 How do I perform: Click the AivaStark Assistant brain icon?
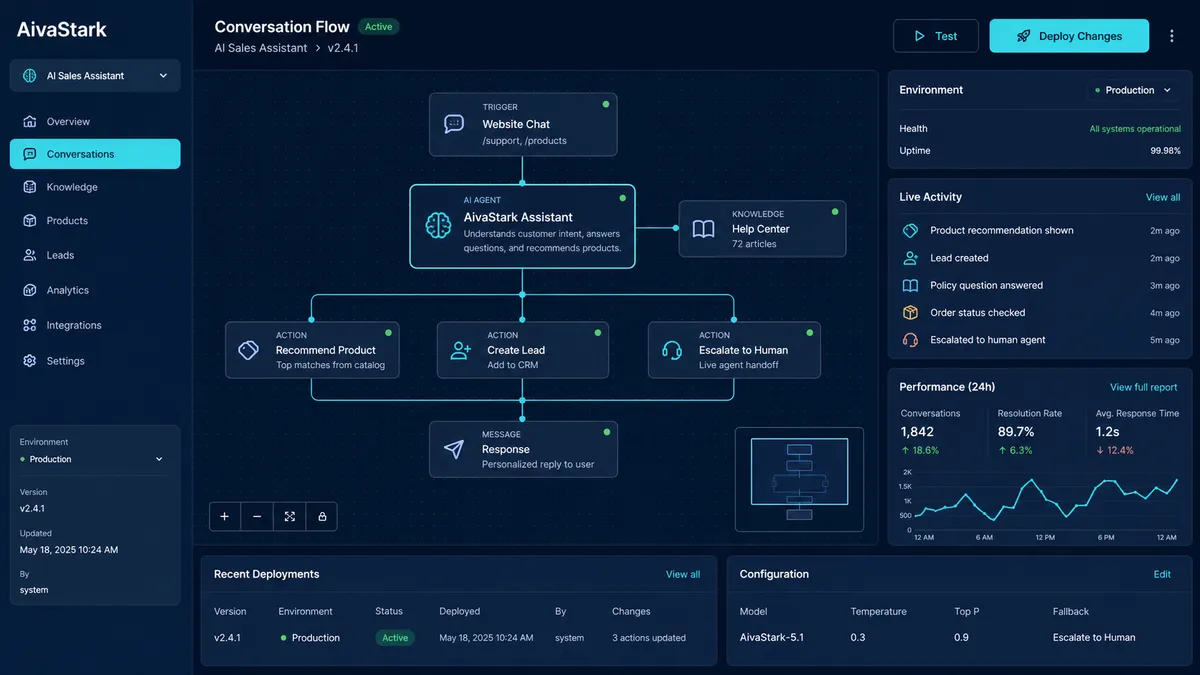coord(438,226)
